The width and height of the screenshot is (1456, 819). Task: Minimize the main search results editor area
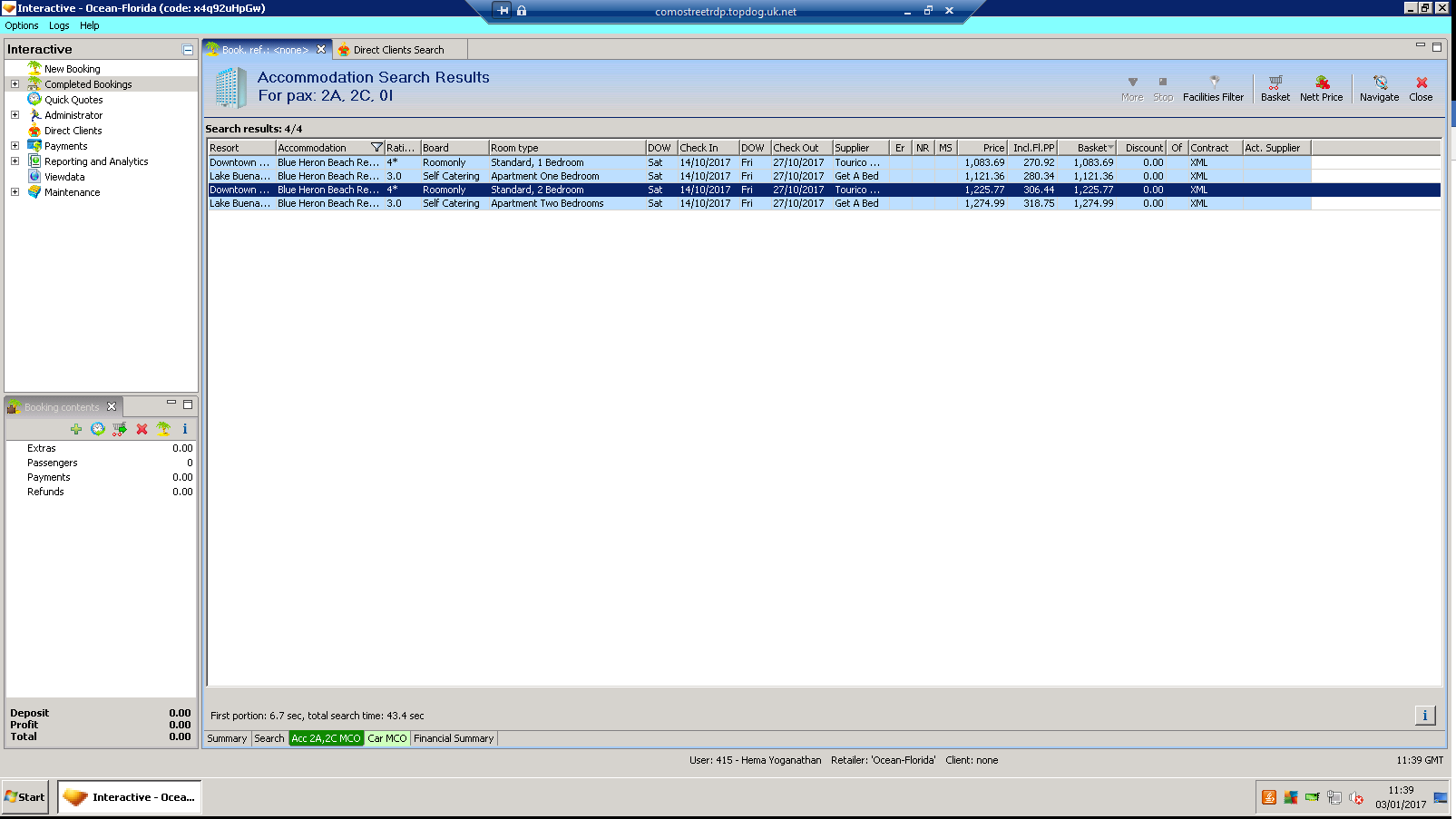(x=1421, y=45)
